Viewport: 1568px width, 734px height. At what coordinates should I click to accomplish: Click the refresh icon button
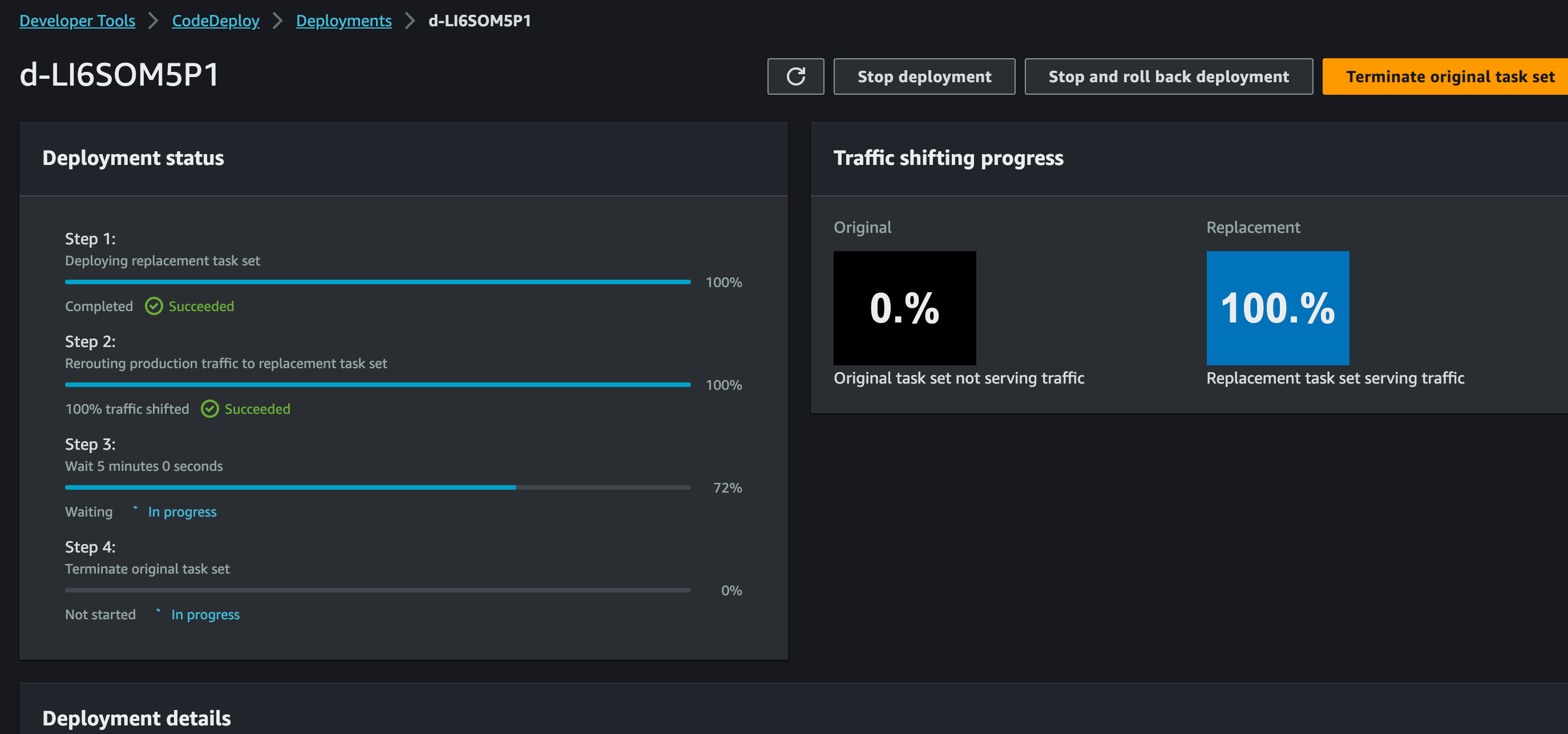point(795,76)
